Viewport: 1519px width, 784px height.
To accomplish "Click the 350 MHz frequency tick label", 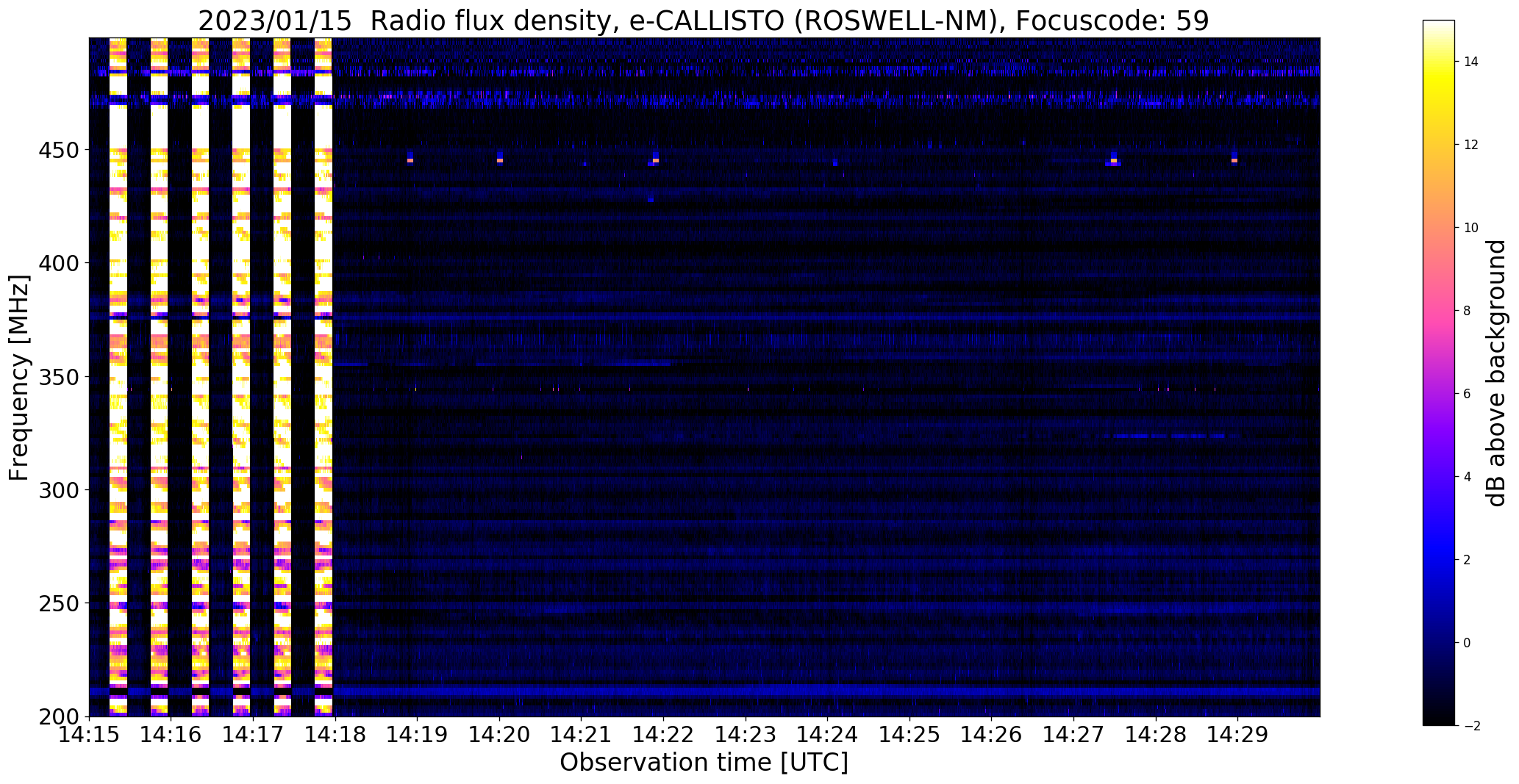I will [60, 377].
